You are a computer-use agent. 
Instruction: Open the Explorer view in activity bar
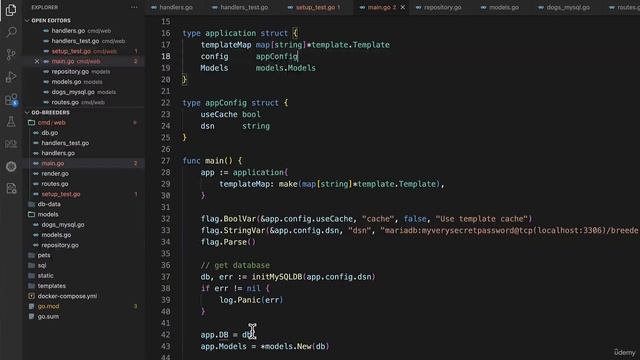click(x=11, y=9)
